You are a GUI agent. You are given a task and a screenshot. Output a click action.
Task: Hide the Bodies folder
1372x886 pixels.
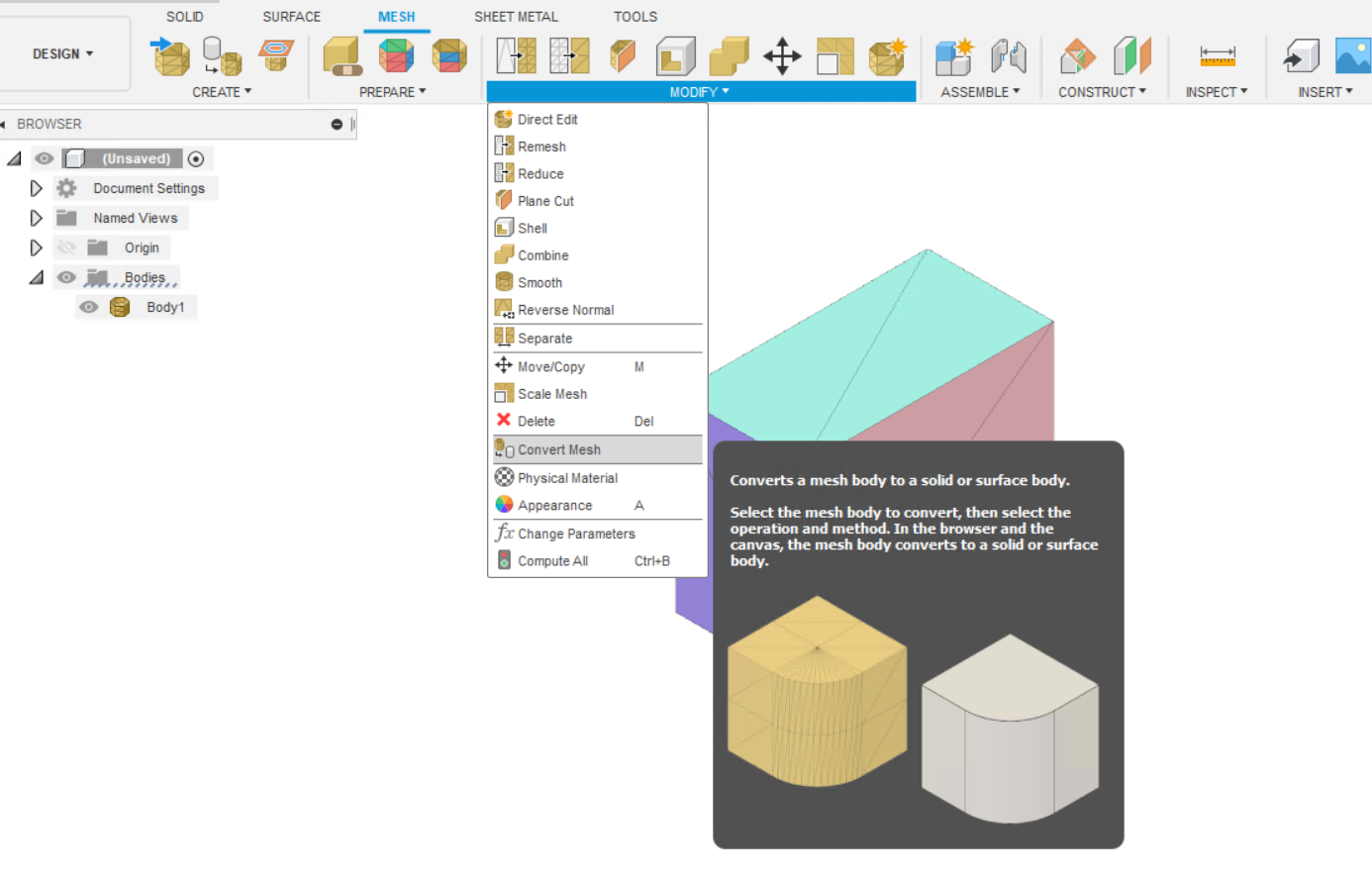click(x=65, y=277)
